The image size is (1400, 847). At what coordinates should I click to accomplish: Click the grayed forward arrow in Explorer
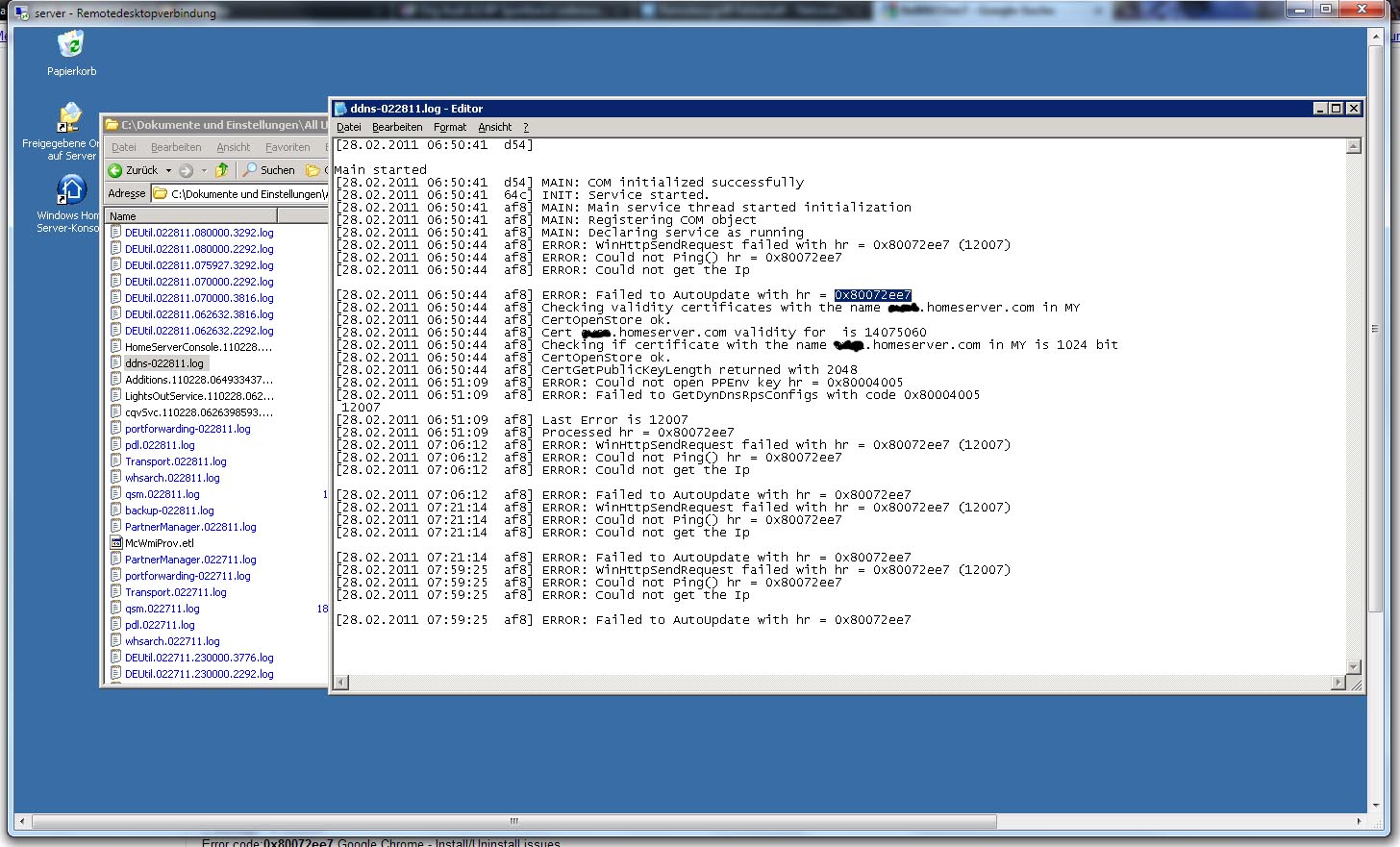pyautogui.click(x=186, y=170)
